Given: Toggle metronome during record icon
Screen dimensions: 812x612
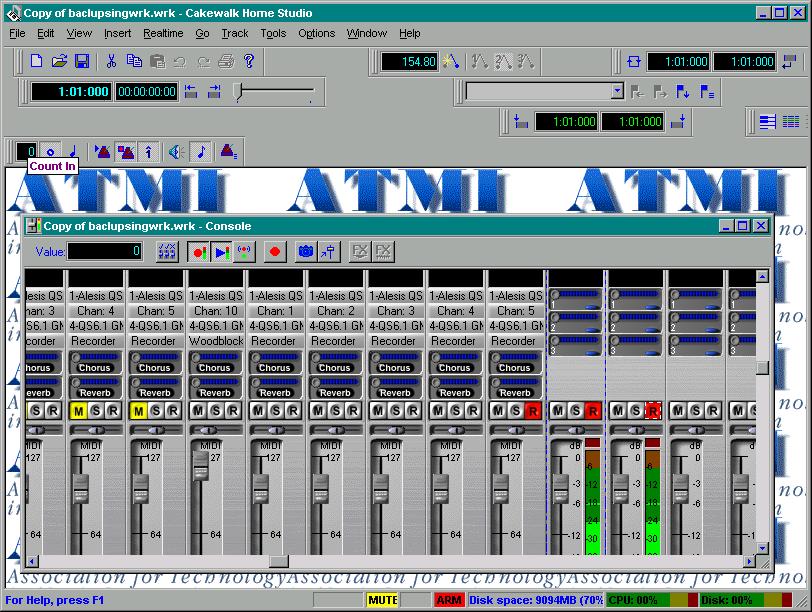Looking at the screenshot, I should pos(125,152).
